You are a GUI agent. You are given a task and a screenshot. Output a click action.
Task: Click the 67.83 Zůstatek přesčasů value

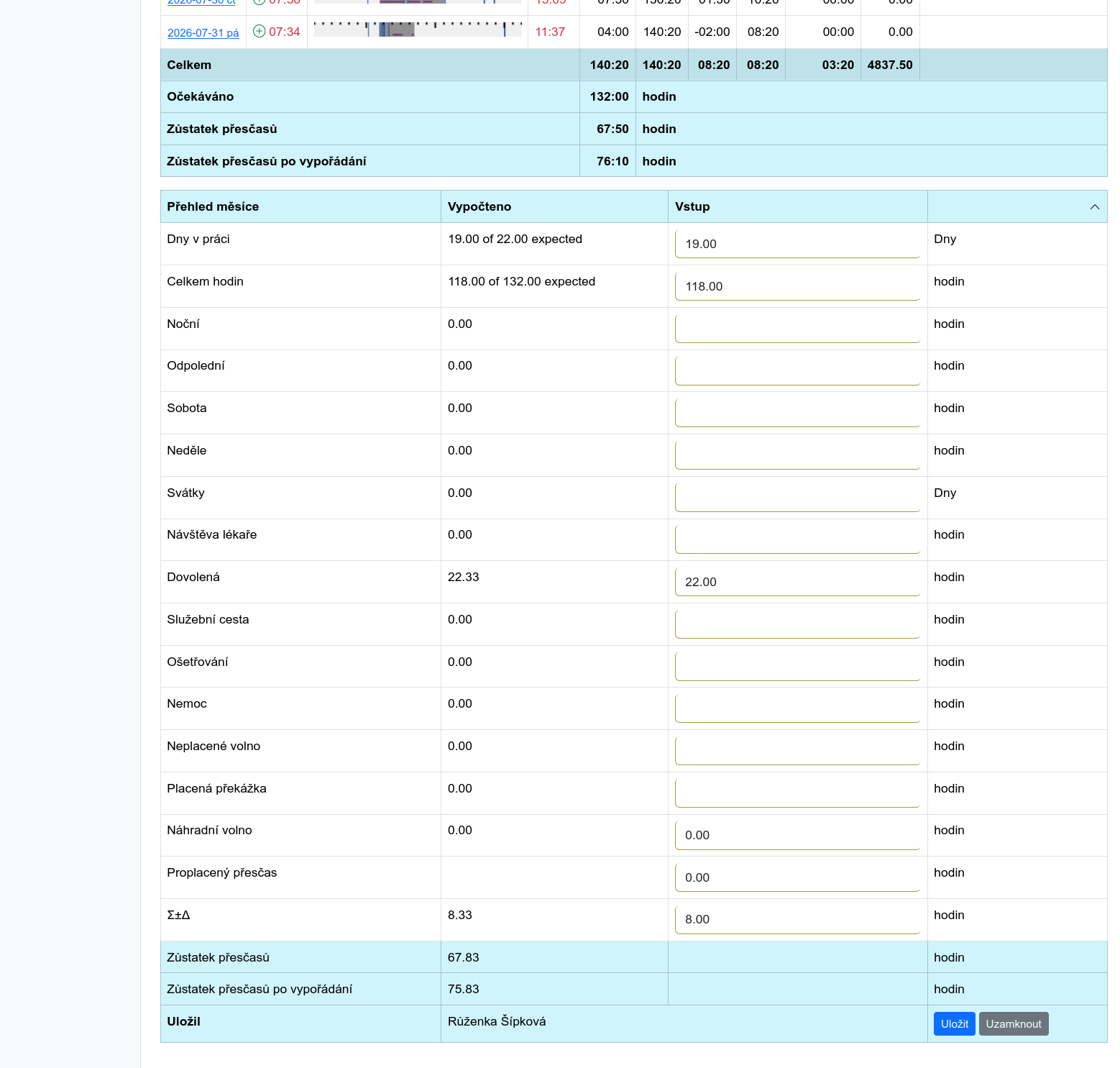pos(463,958)
